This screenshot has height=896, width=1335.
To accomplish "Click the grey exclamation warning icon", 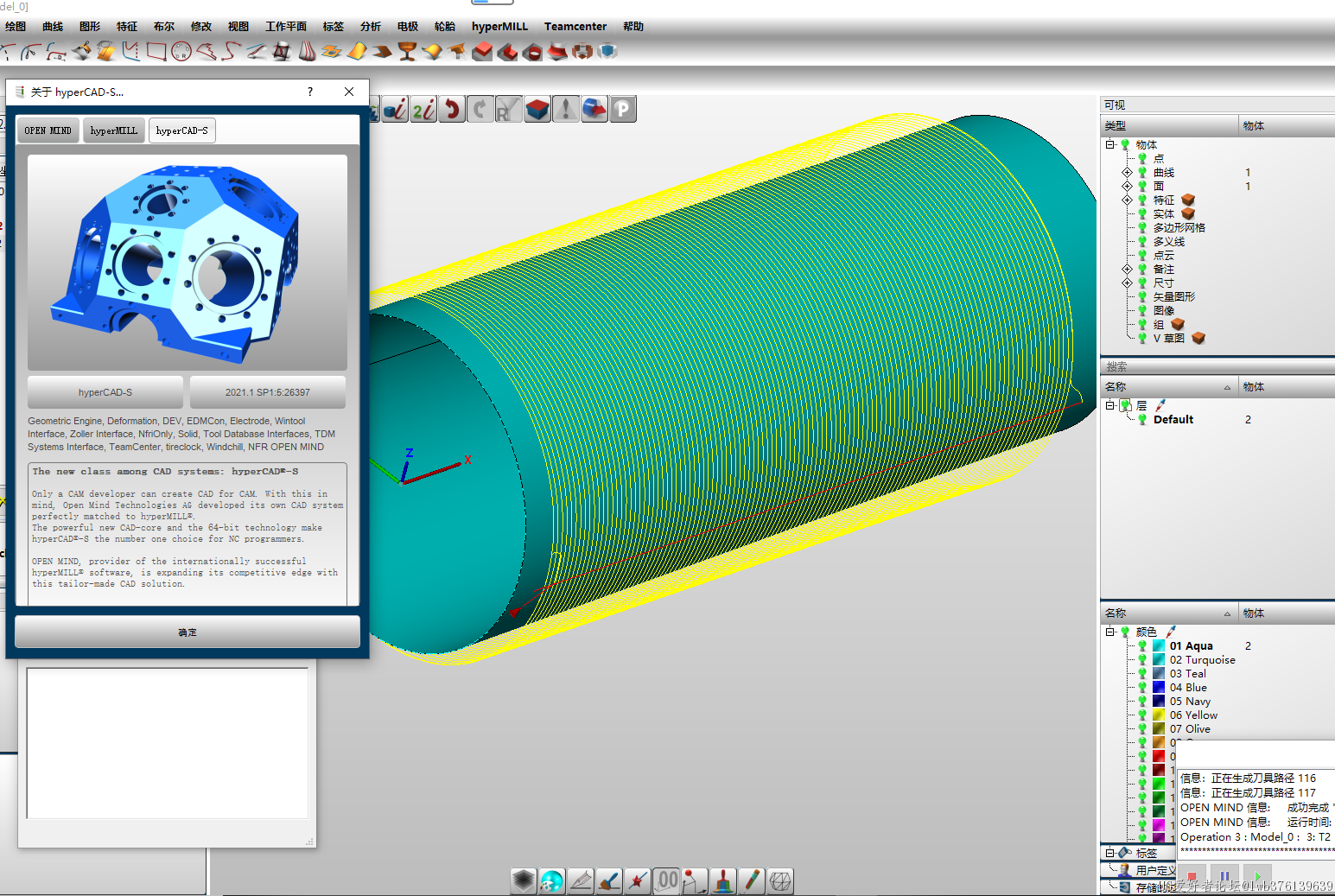I will pyautogui.click(x=566, y=110).
